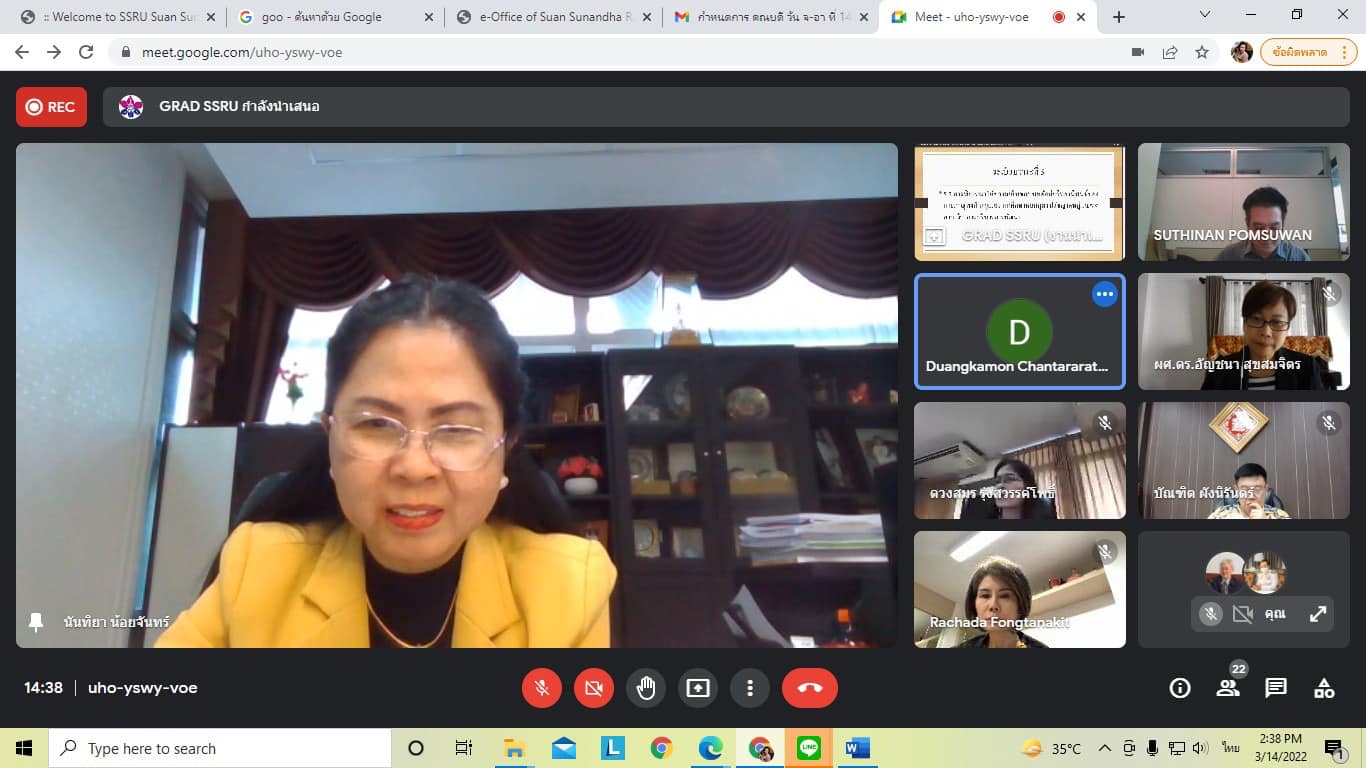Image resolution: width=1366 pixels, height=768 pixels.
Task: Click the present screen button
Action: [x=698, y=688]
